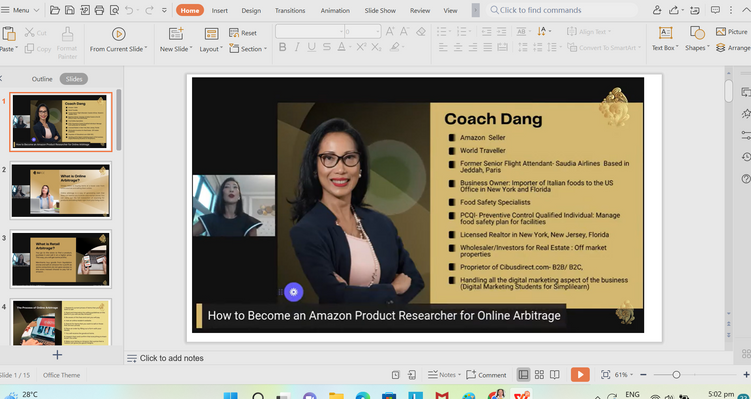
Task: Click the Picture insert icon
Action: click(721, 32)
